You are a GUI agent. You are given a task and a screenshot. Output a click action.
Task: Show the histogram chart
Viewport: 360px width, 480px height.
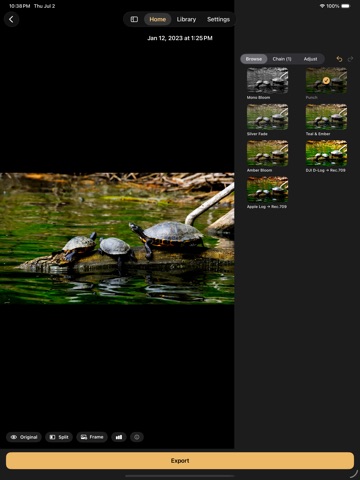click(x=119, y=437)
